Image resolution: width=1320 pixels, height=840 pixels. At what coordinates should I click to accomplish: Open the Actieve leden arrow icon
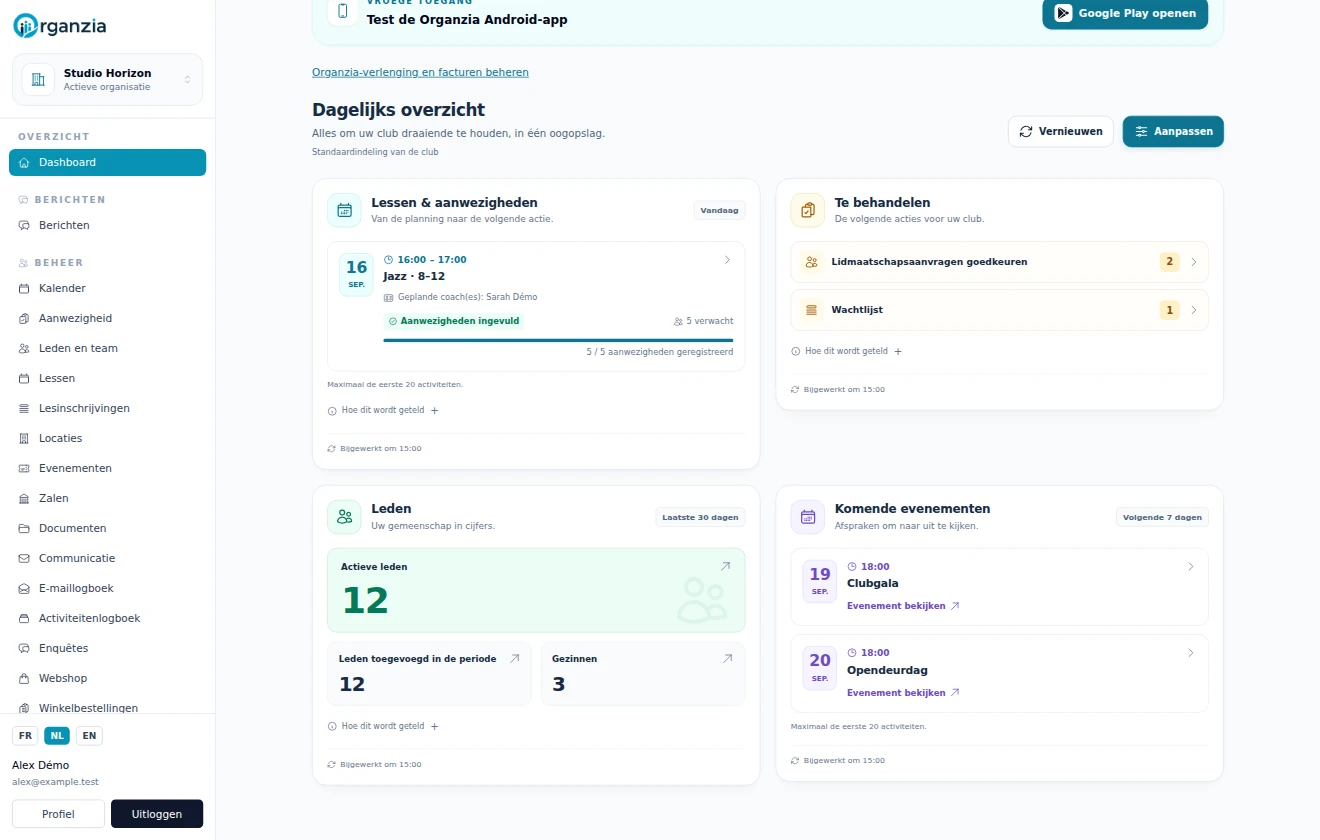(x=725, y=566)
